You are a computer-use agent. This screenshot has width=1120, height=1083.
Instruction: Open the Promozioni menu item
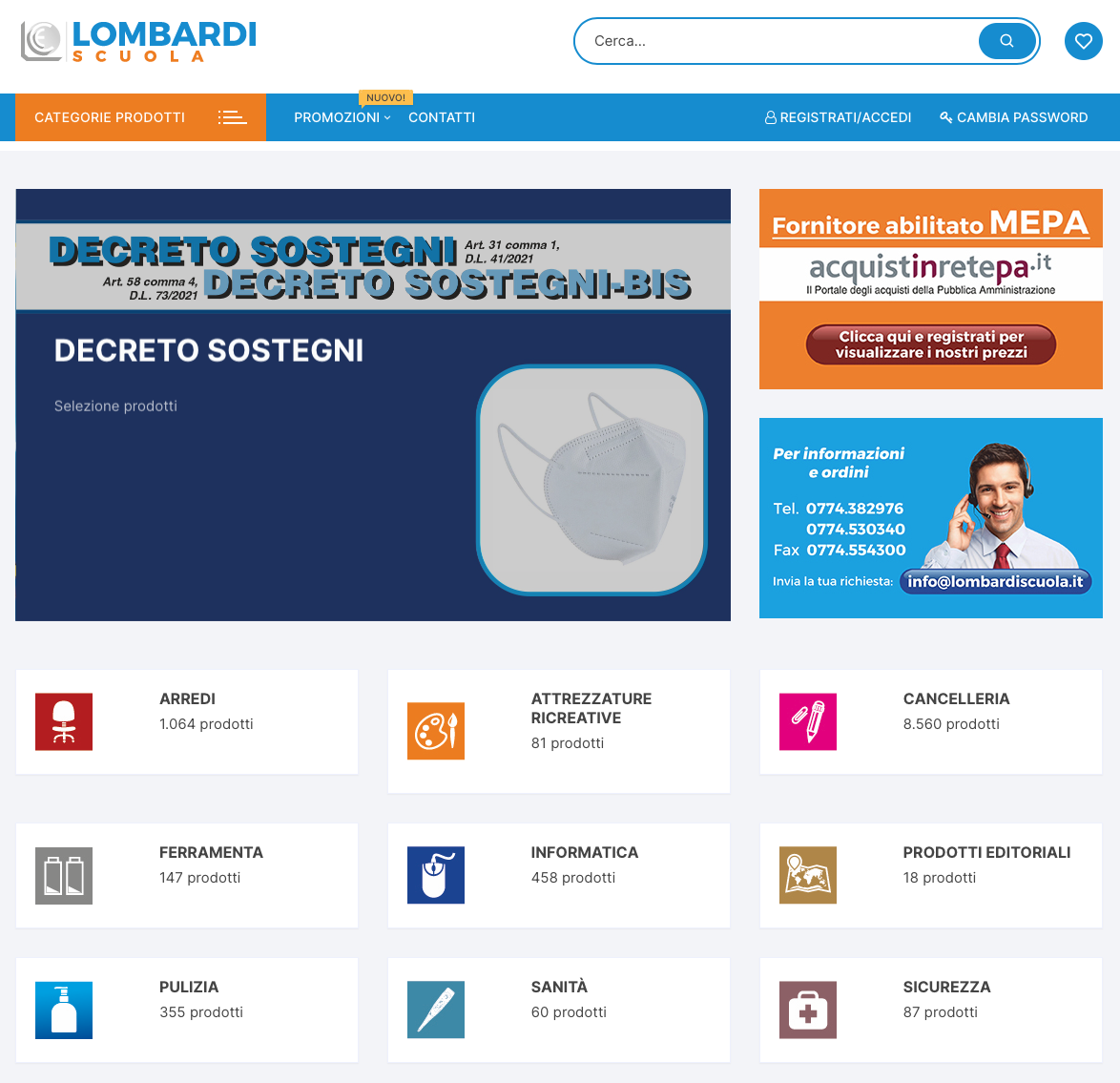337,117
